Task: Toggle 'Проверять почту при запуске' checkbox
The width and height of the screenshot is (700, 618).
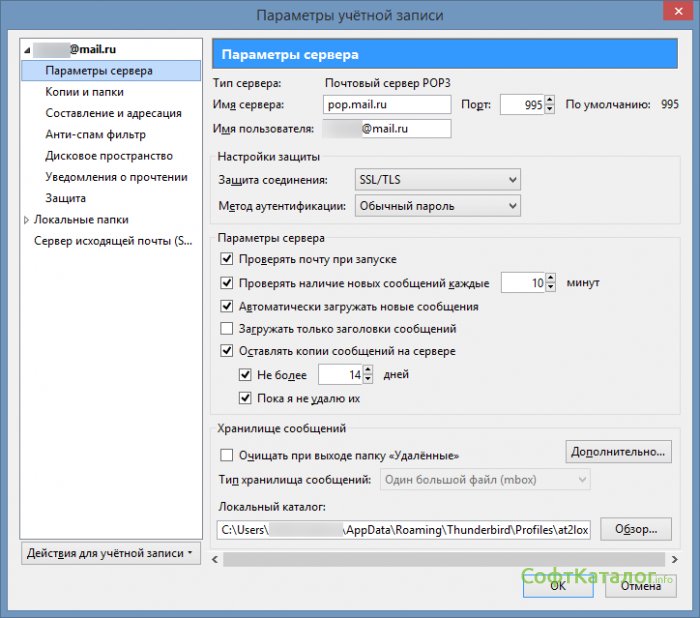Action: [x=226, y=259]
